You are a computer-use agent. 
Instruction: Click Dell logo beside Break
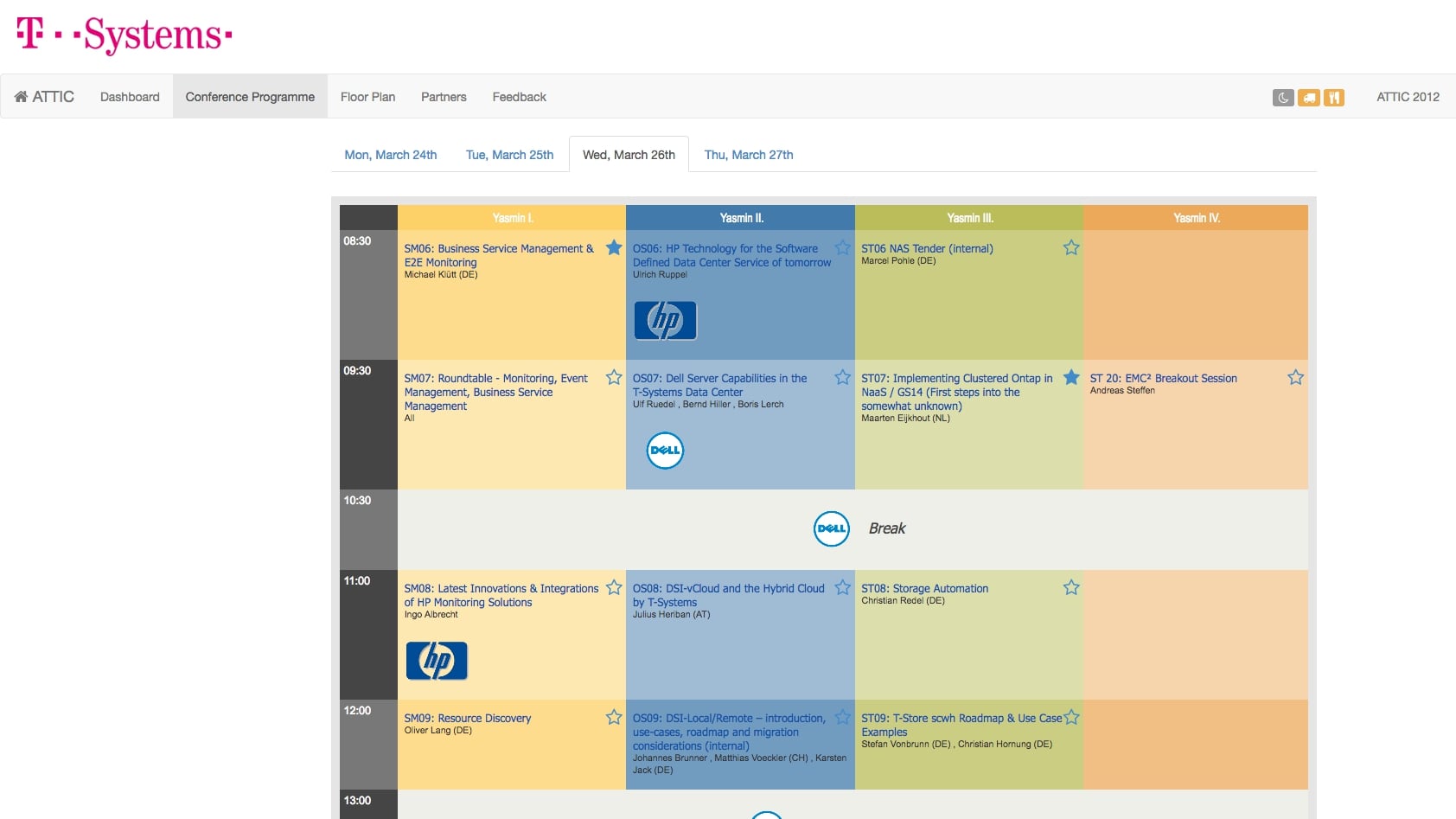click(832, 528)
